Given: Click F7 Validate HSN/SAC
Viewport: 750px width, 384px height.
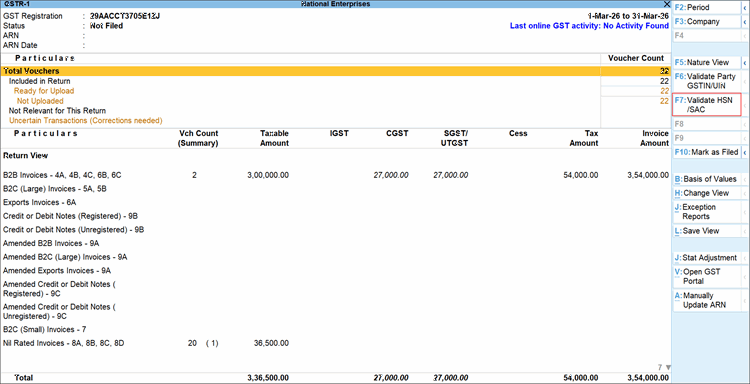Looking at the screenshot, I should [707, 105].
